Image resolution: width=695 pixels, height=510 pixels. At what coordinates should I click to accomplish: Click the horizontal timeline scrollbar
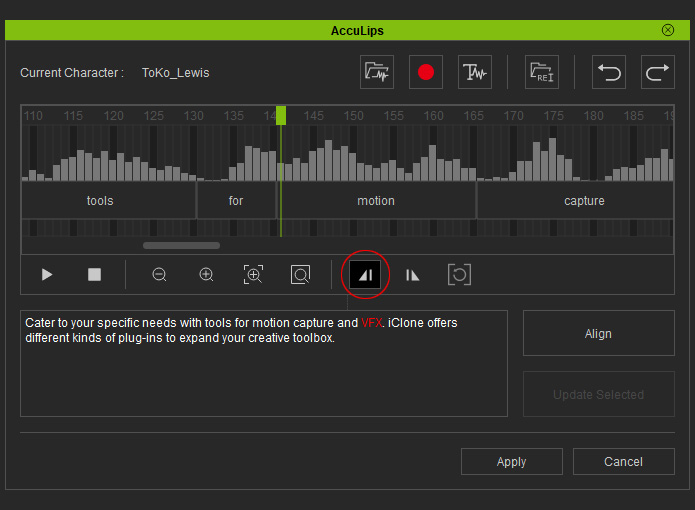click(x=181, y=245)
